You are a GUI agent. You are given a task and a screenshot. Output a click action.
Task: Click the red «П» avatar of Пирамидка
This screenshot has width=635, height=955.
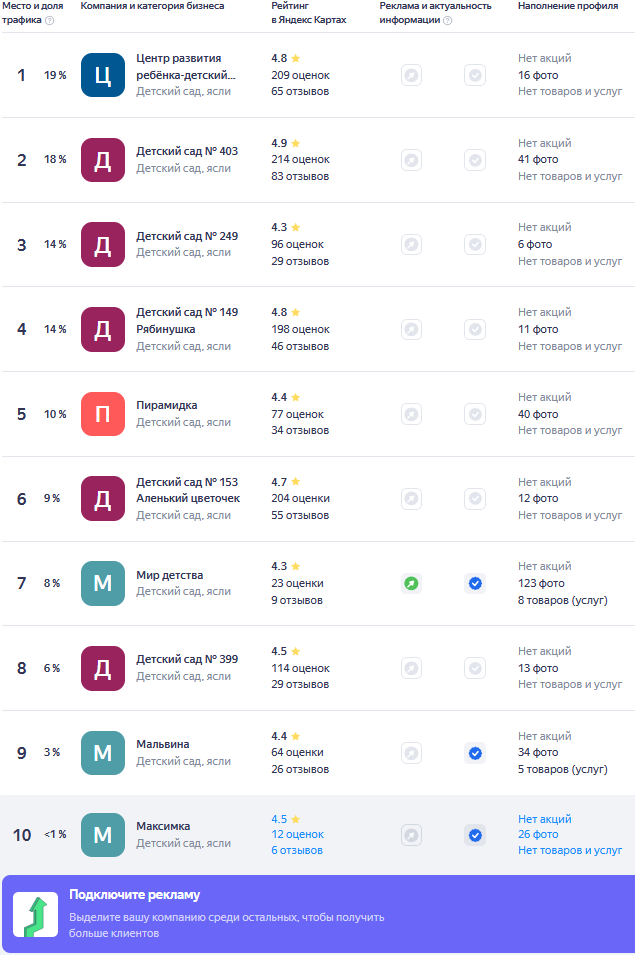pyautogui.click(x=103, y=414)
